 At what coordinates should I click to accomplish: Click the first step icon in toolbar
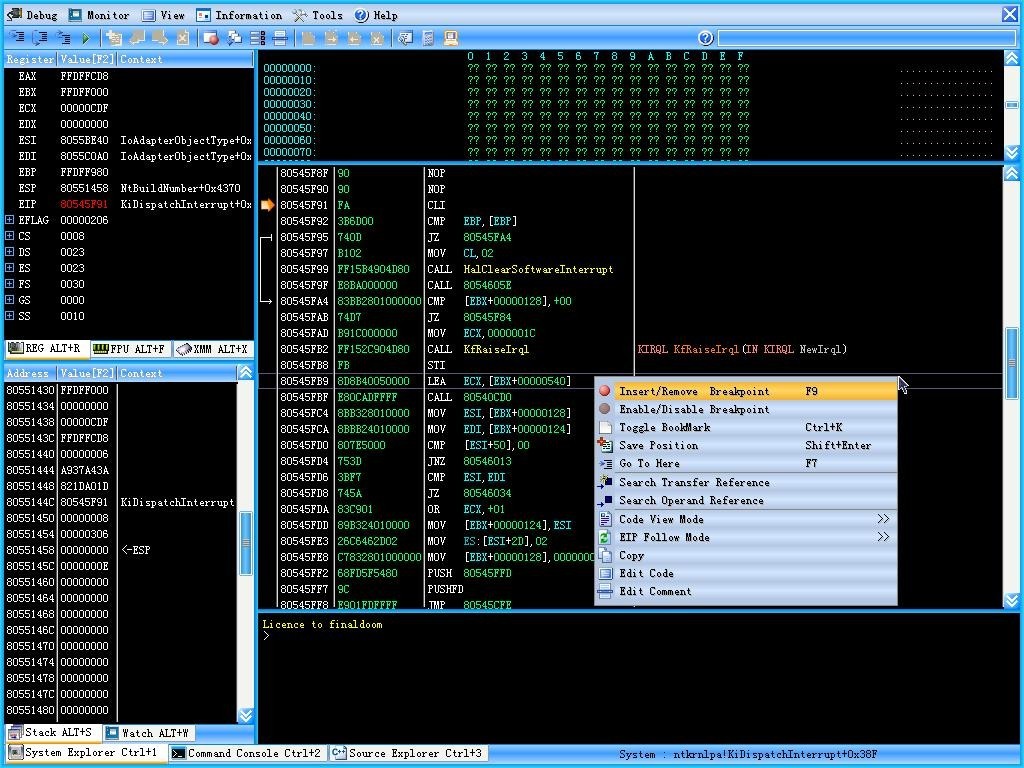click(17, 38)
